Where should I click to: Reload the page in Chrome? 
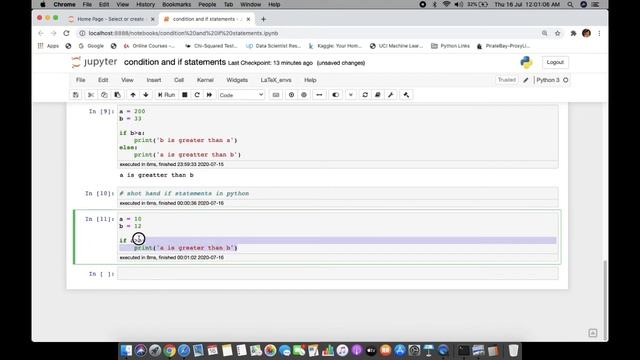coord(66,33)
